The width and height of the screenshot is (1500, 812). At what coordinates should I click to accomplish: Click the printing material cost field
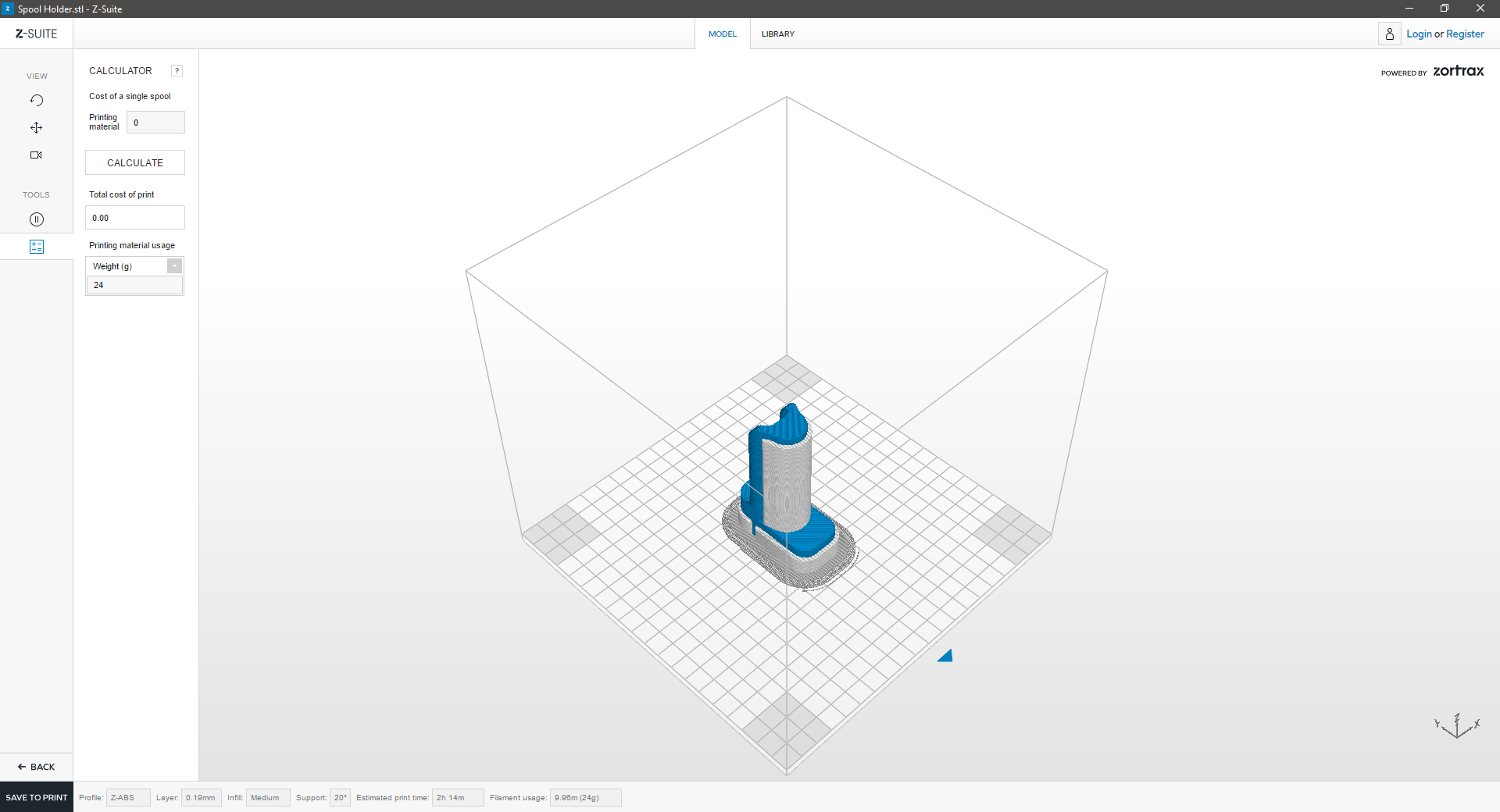click(155, 123)
